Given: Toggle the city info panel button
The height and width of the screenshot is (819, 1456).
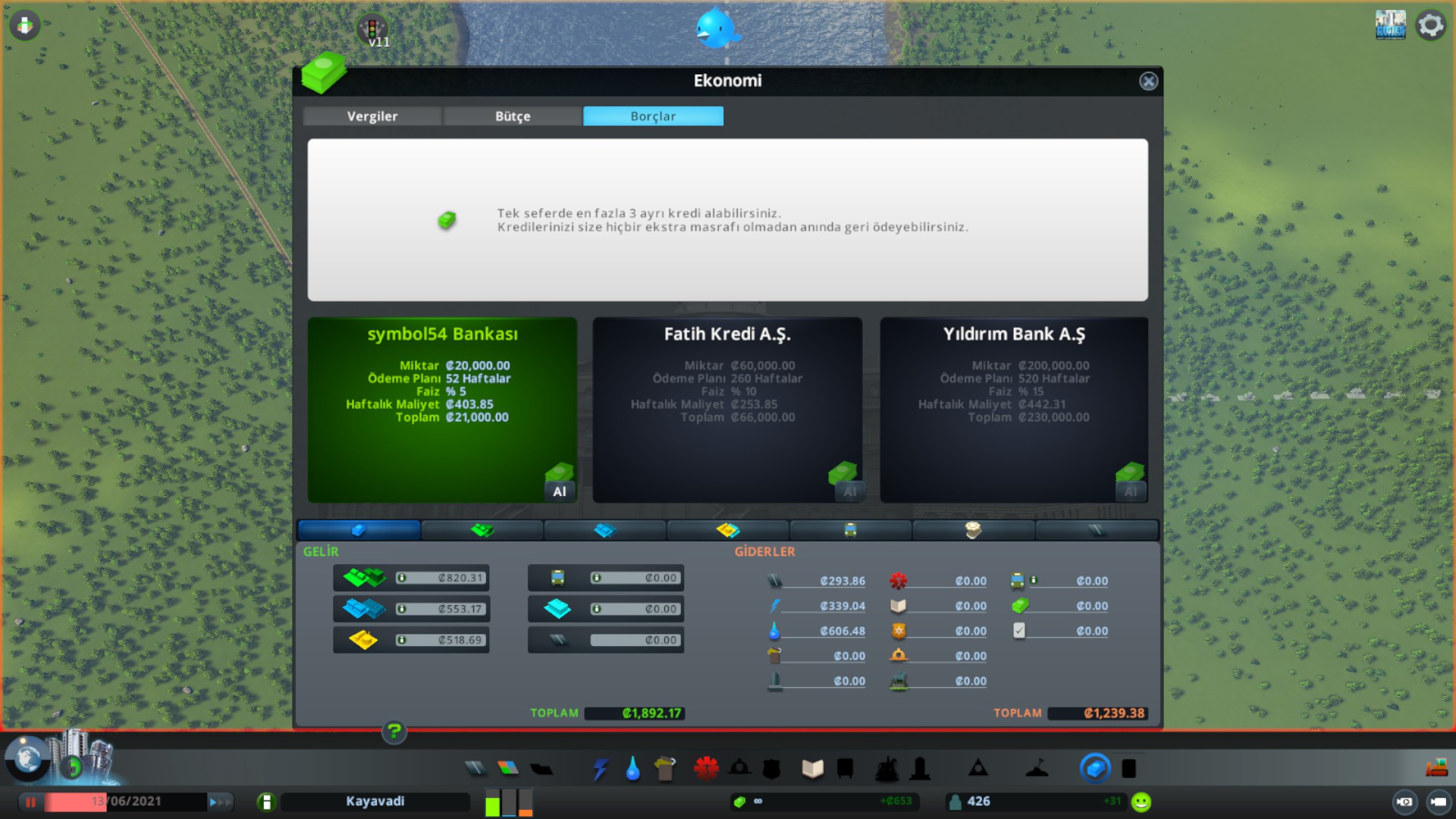Looking at the screenshot, I should (x=266, y=802).
